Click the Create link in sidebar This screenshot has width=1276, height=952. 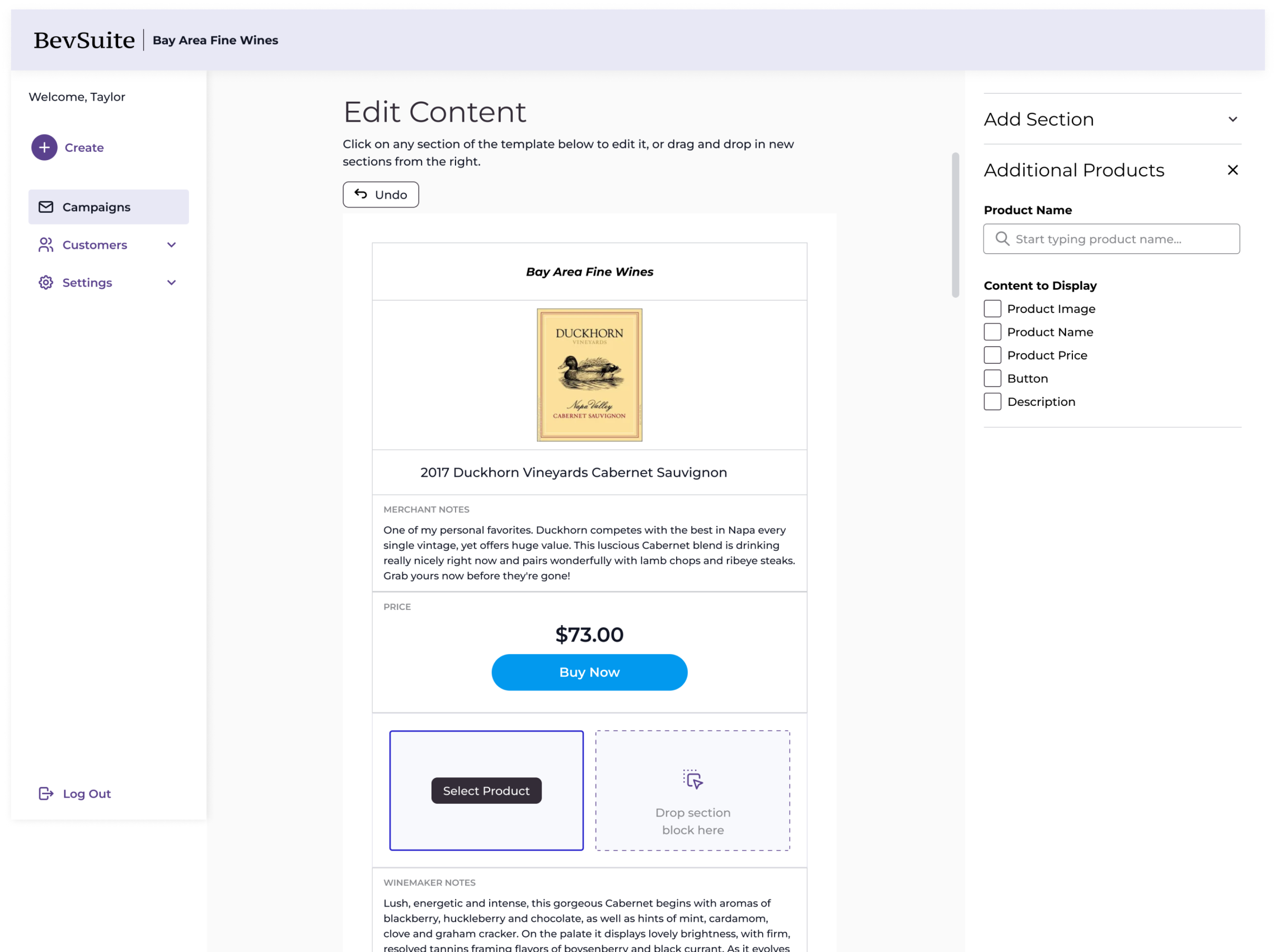click(x=84, y=148)
